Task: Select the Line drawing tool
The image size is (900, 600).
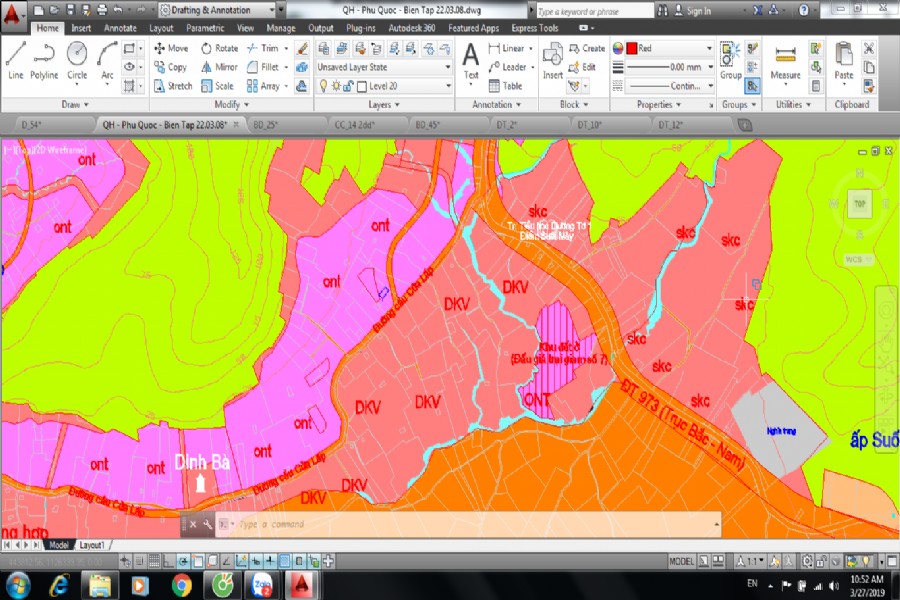Action: click(x=15, y=60)
